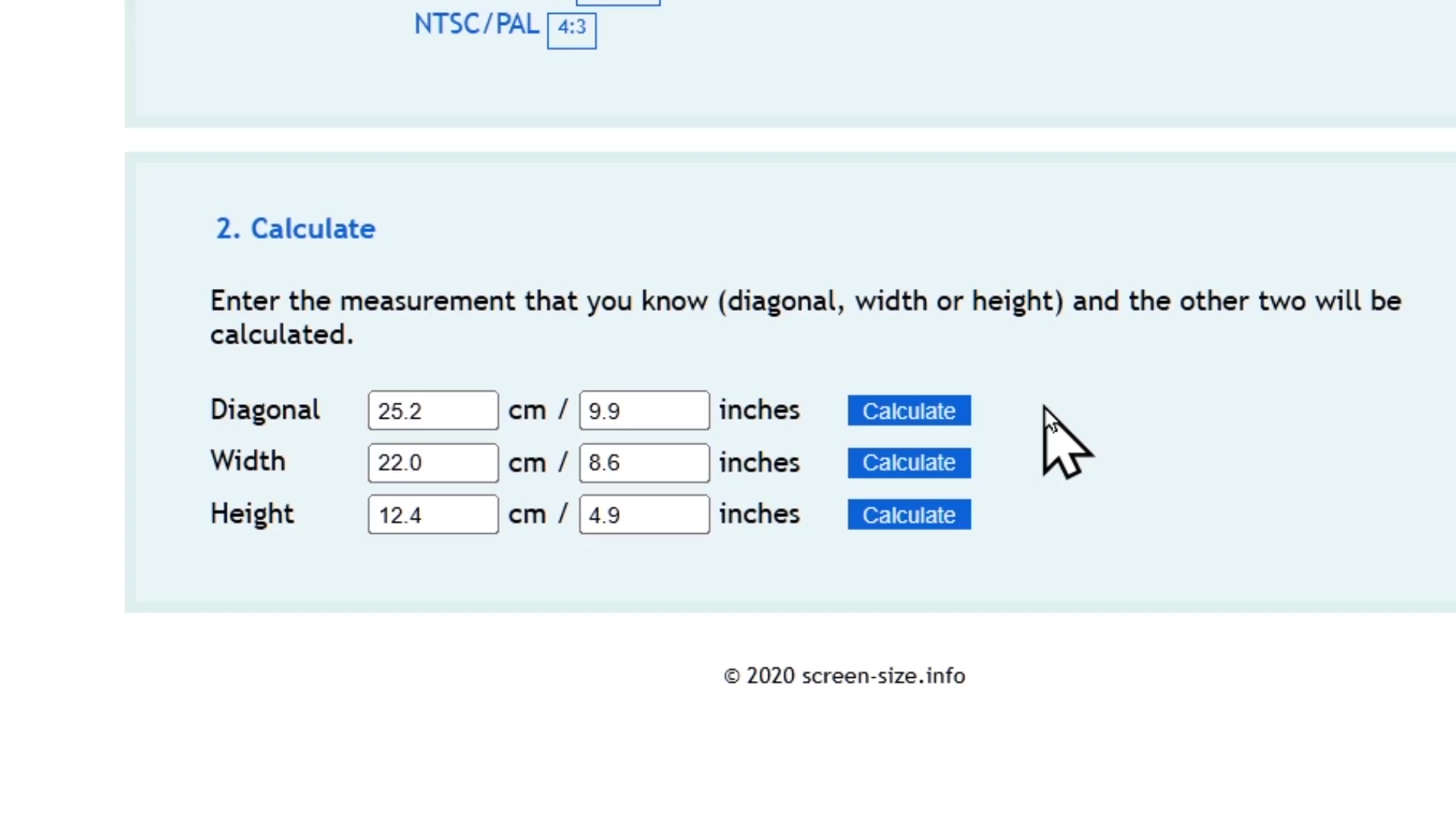Select the 4:3 aspect ratio box
The height and width of the screenshot is (819, 1456).
pos(572,29)
